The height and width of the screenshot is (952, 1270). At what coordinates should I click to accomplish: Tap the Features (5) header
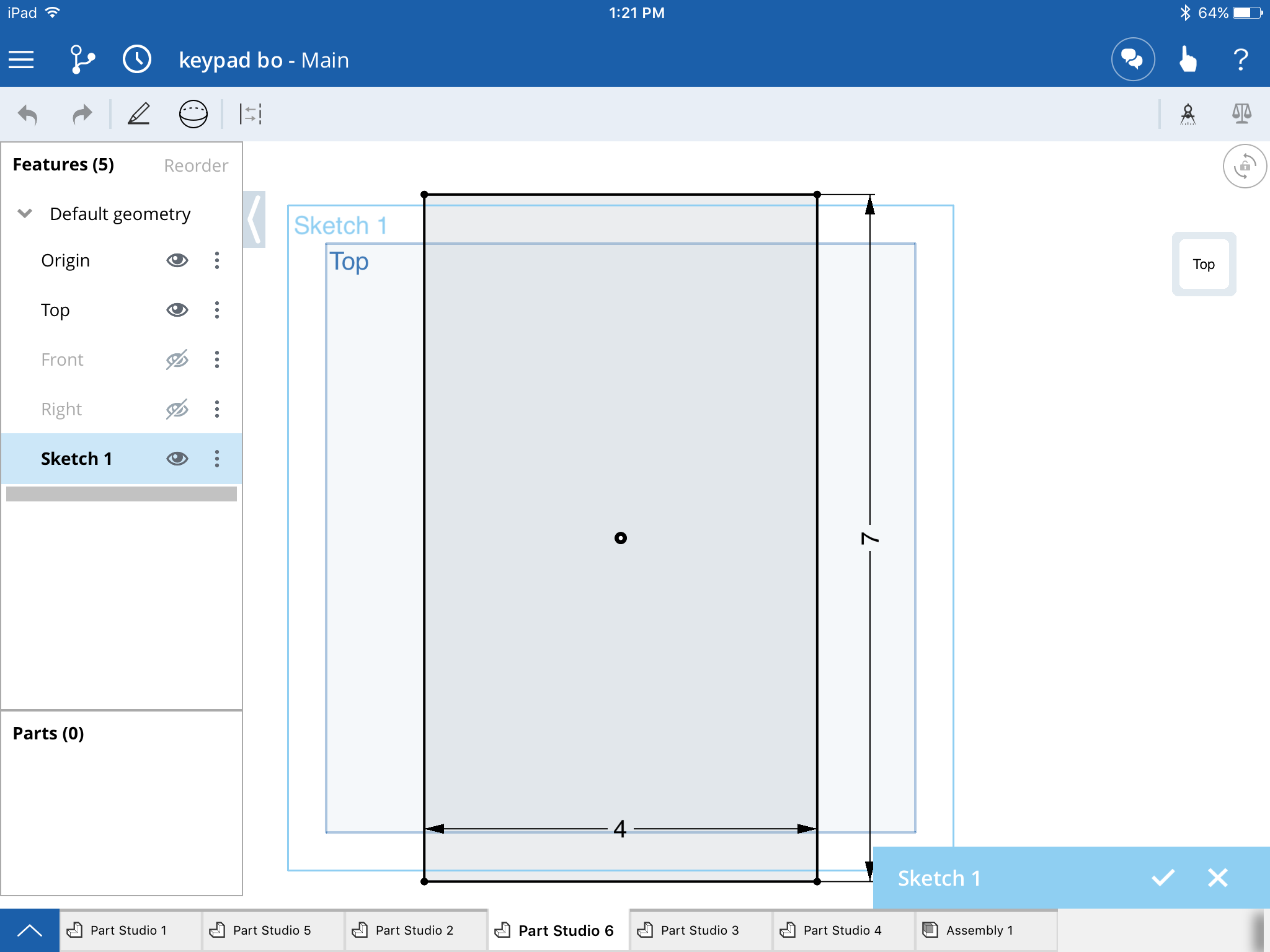coord(63,165)
